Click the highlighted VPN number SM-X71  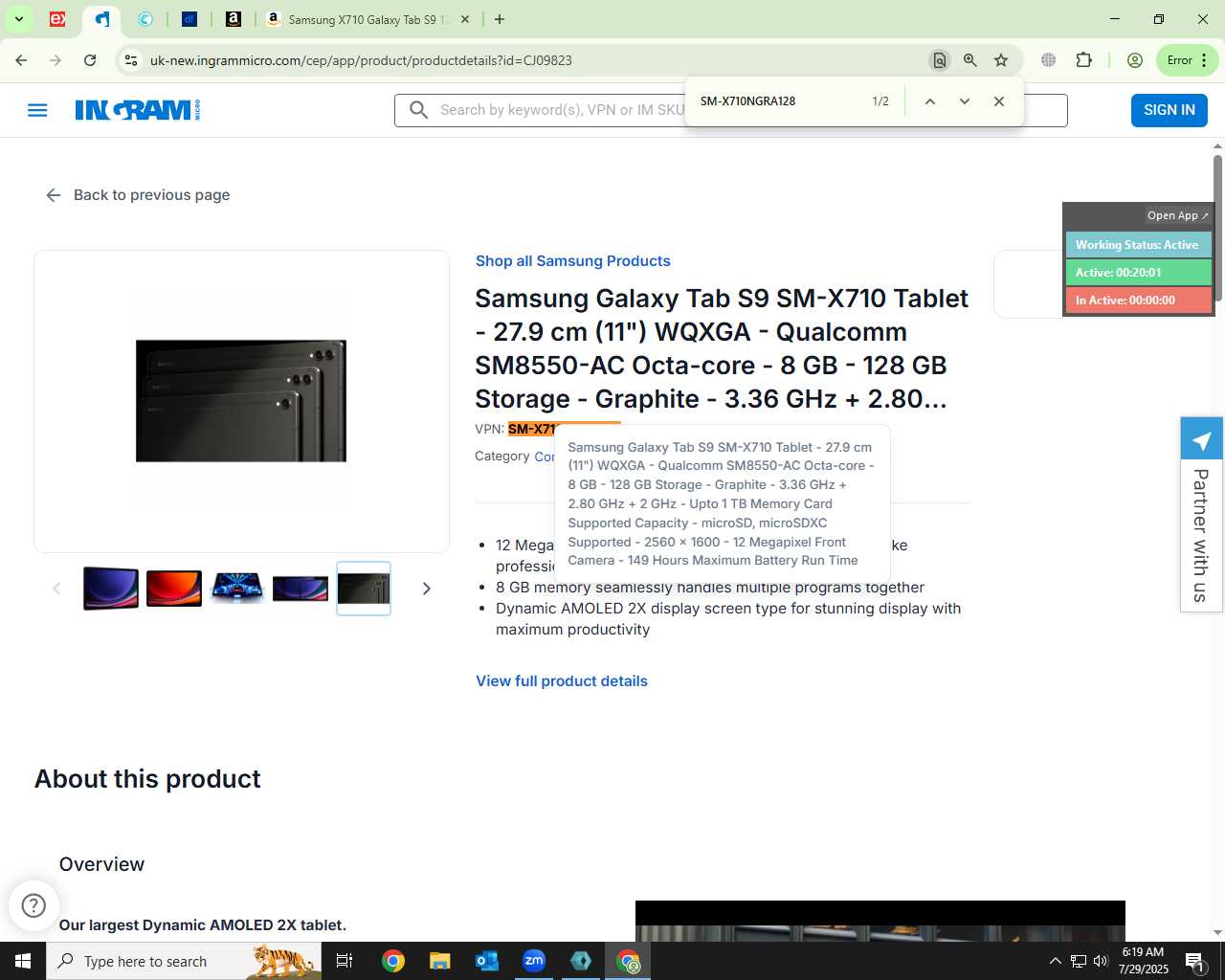point(532,429)
